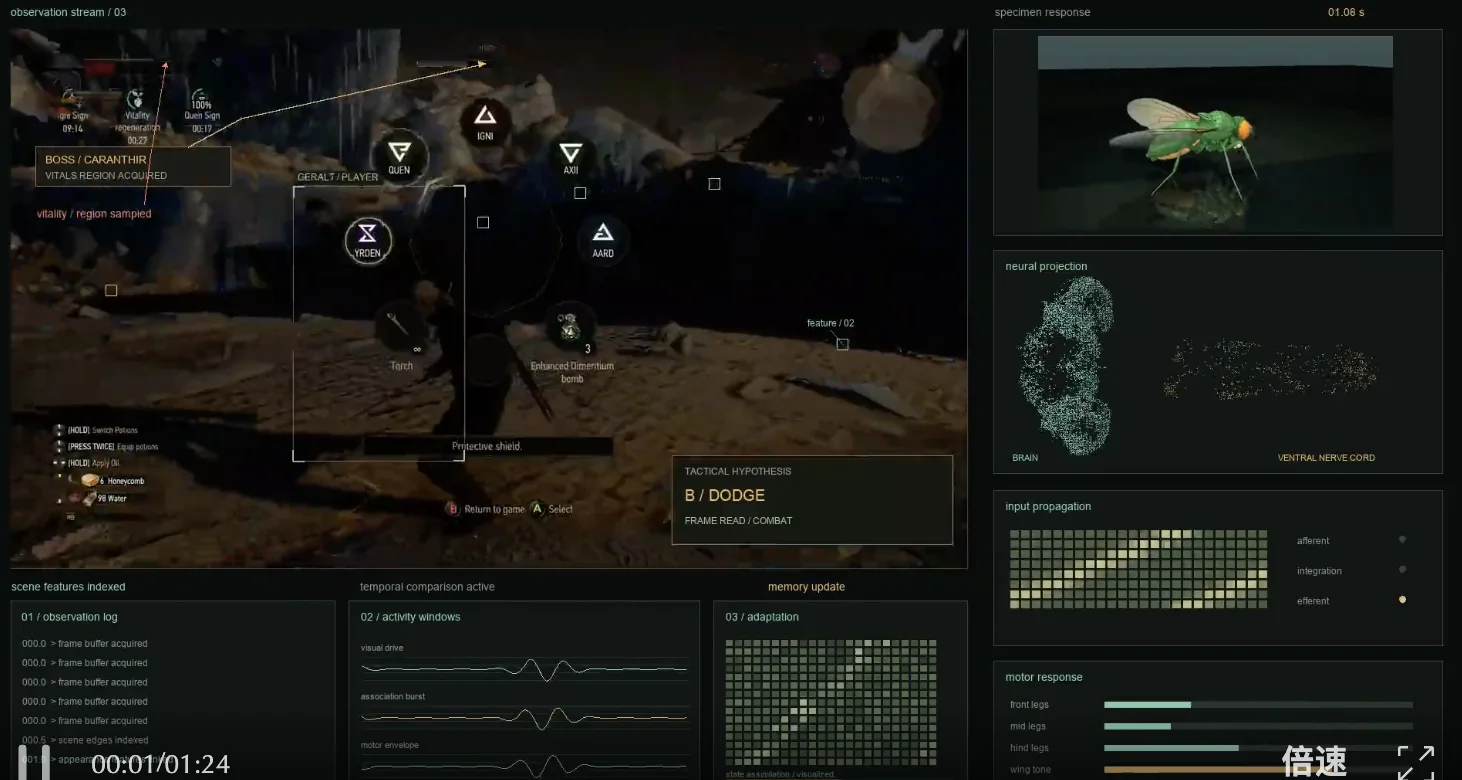Screen dimensions: 1462x780
Task: Click the visual drive waveform
Action: click(x=524, y=669)
